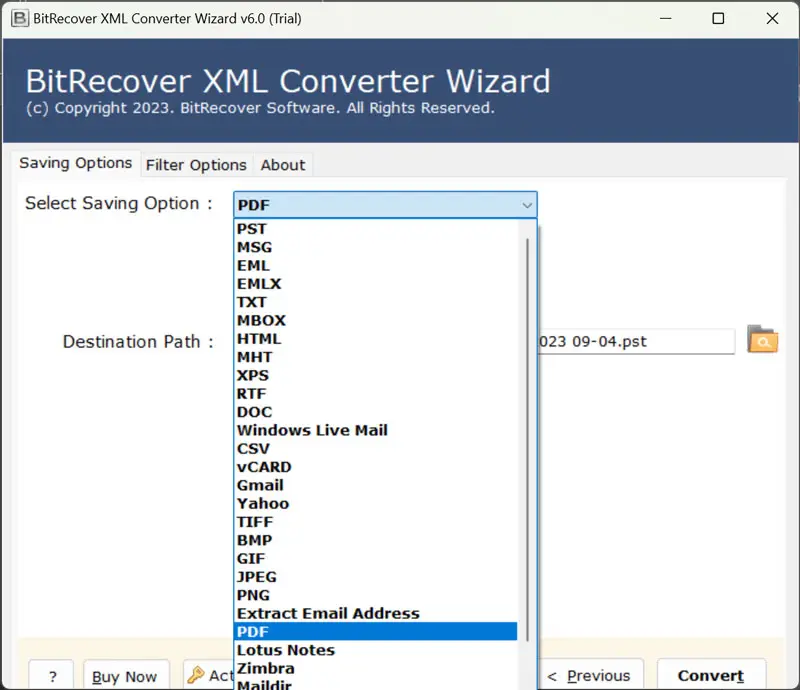Pick vCARD in the saving options
The image size is (800, 690).
tap(376, 467)
